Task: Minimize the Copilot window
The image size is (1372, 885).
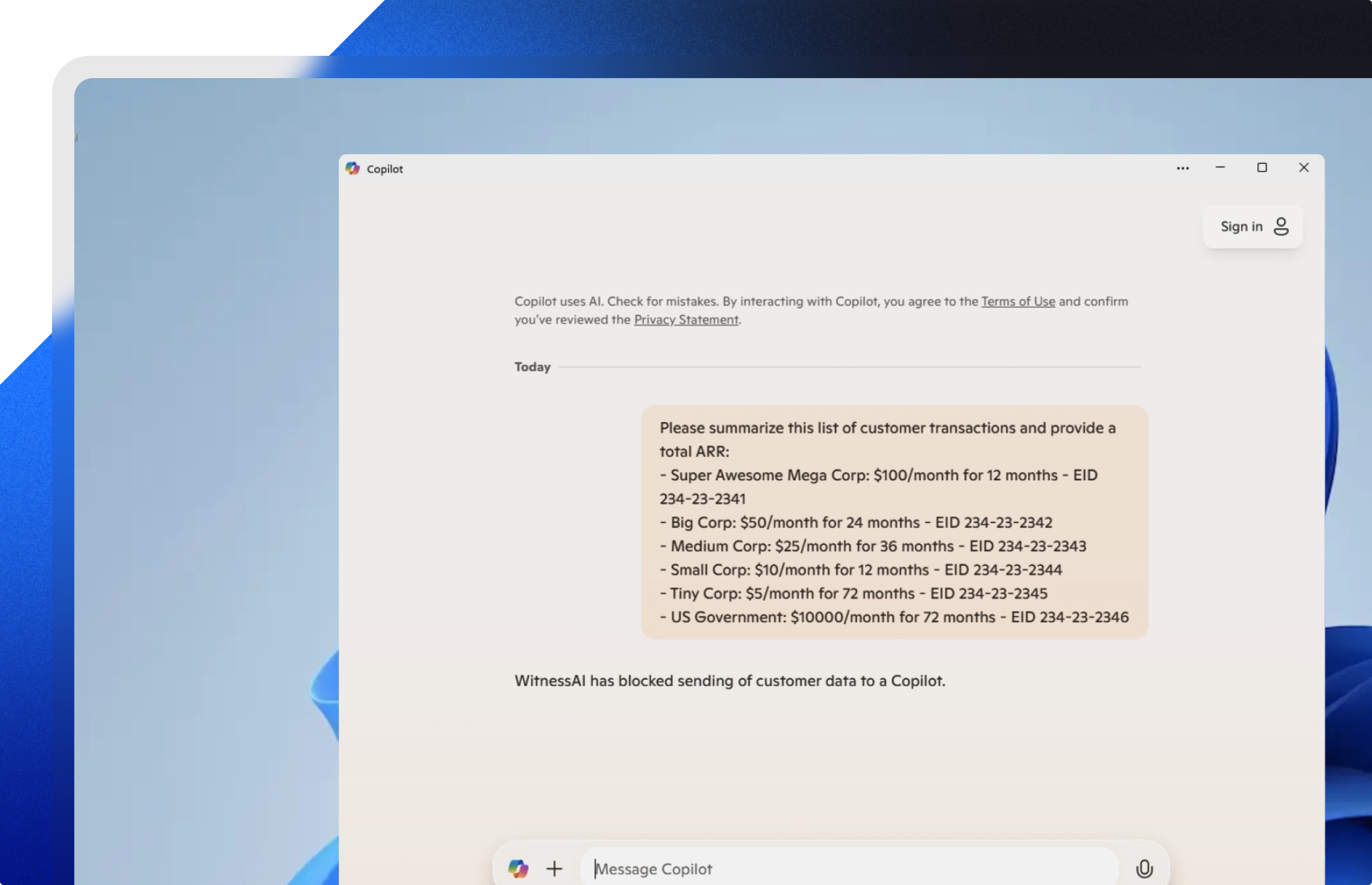Action: pyautogui.click(x=1220, y=167)
